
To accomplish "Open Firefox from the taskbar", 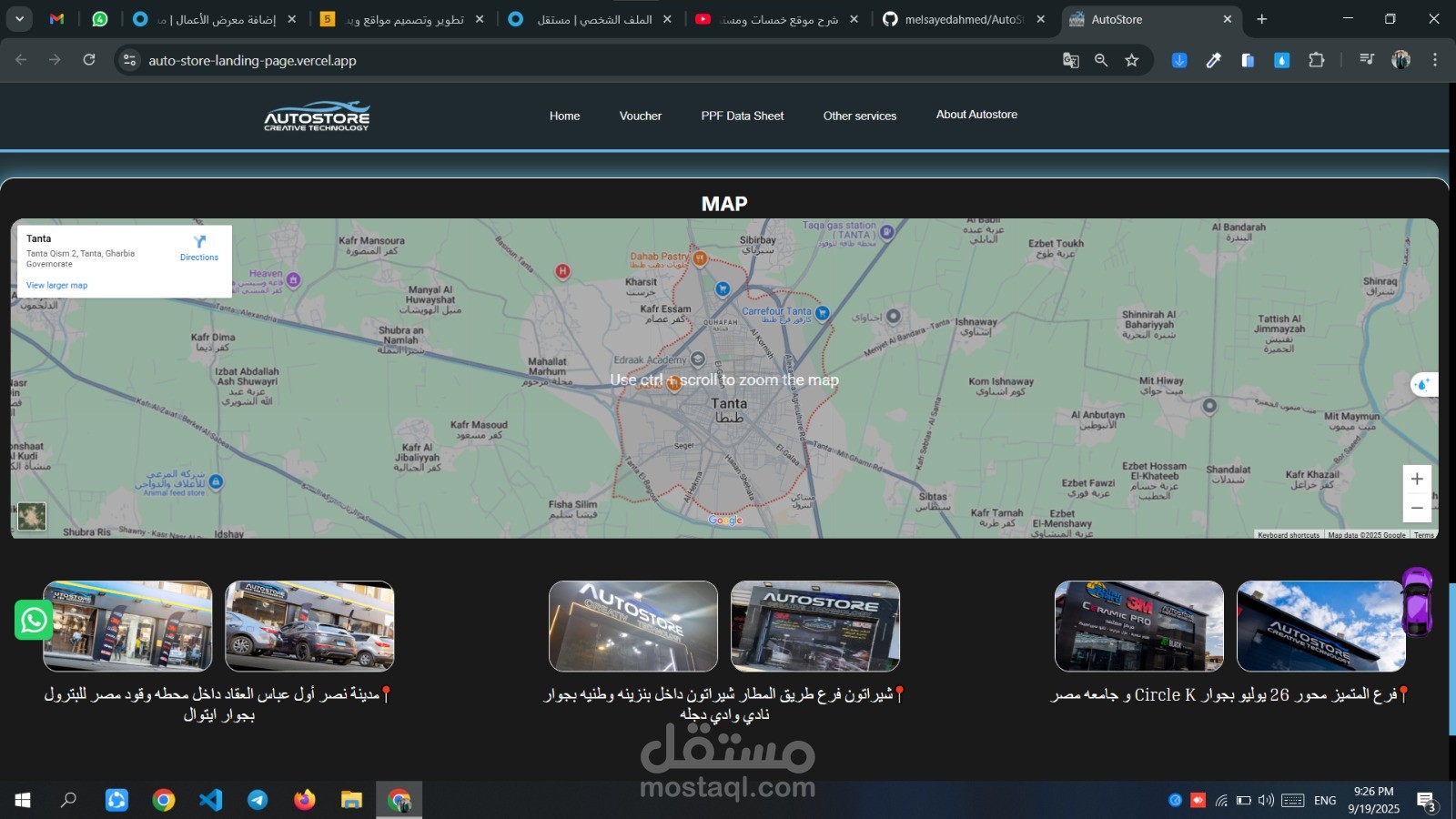I will 305,800.
